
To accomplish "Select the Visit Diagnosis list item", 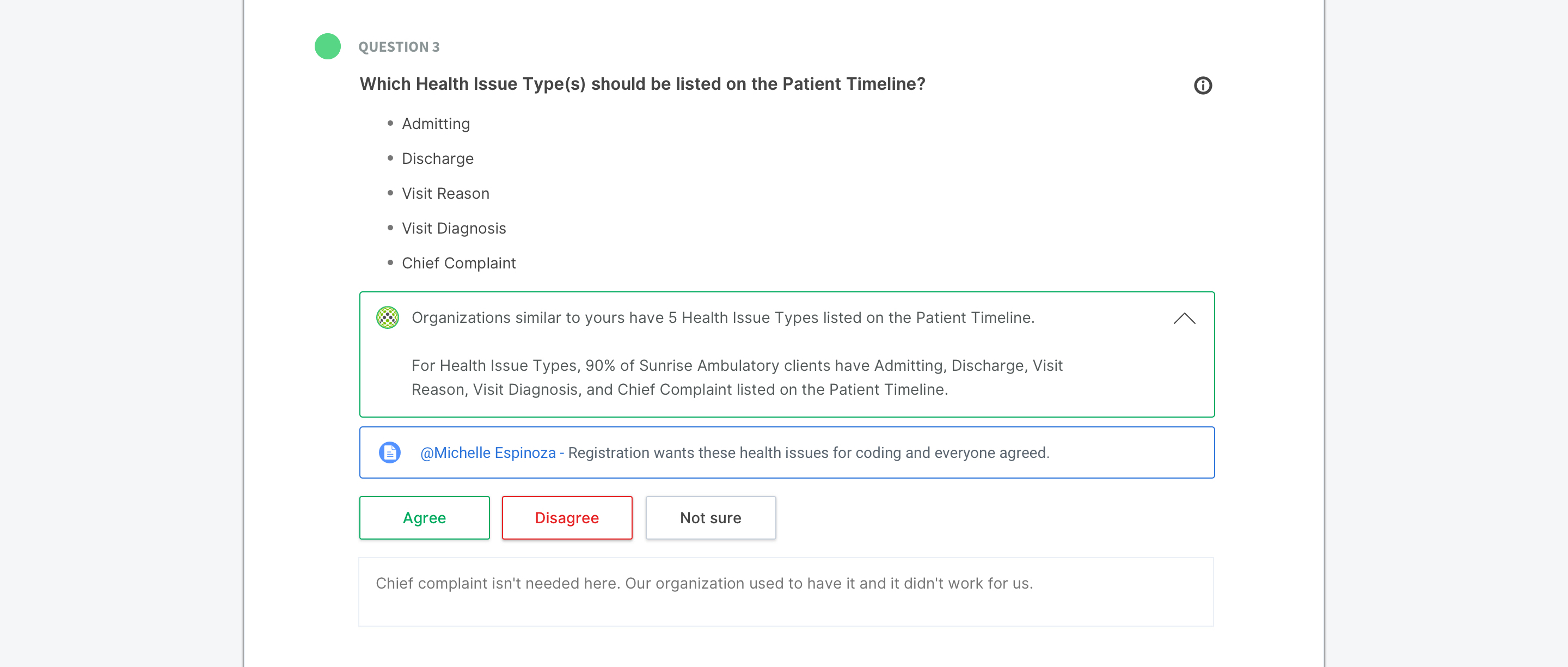I will coord(454,228).
